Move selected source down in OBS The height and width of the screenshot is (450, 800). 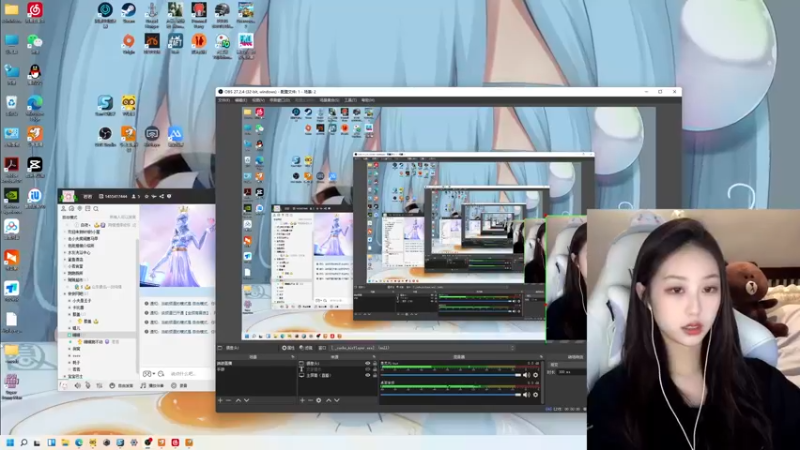[x=337, y=401]
